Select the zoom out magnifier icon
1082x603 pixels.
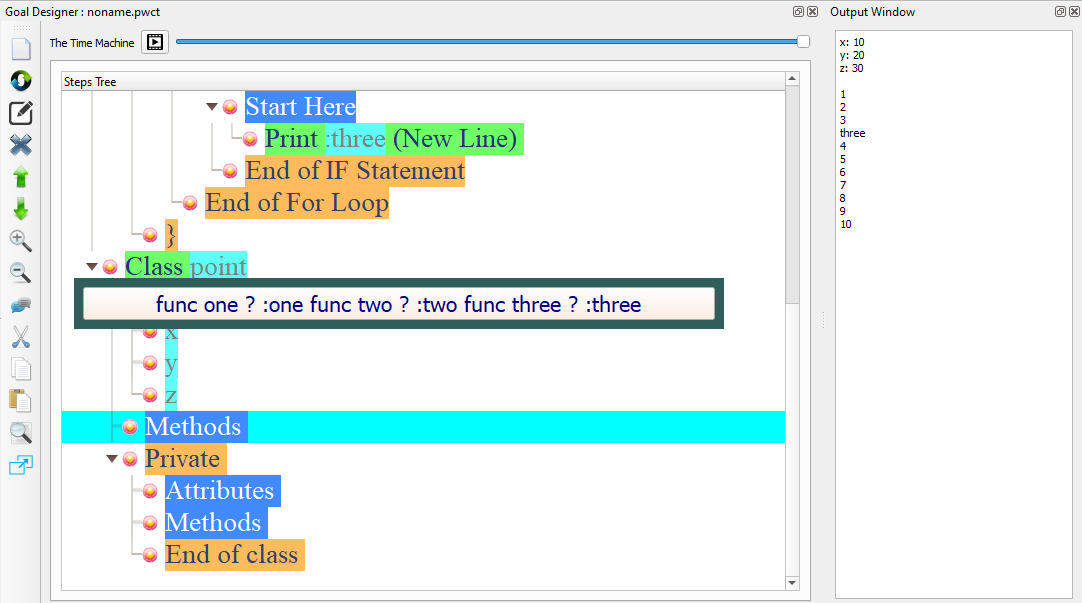tap(20, 272)
